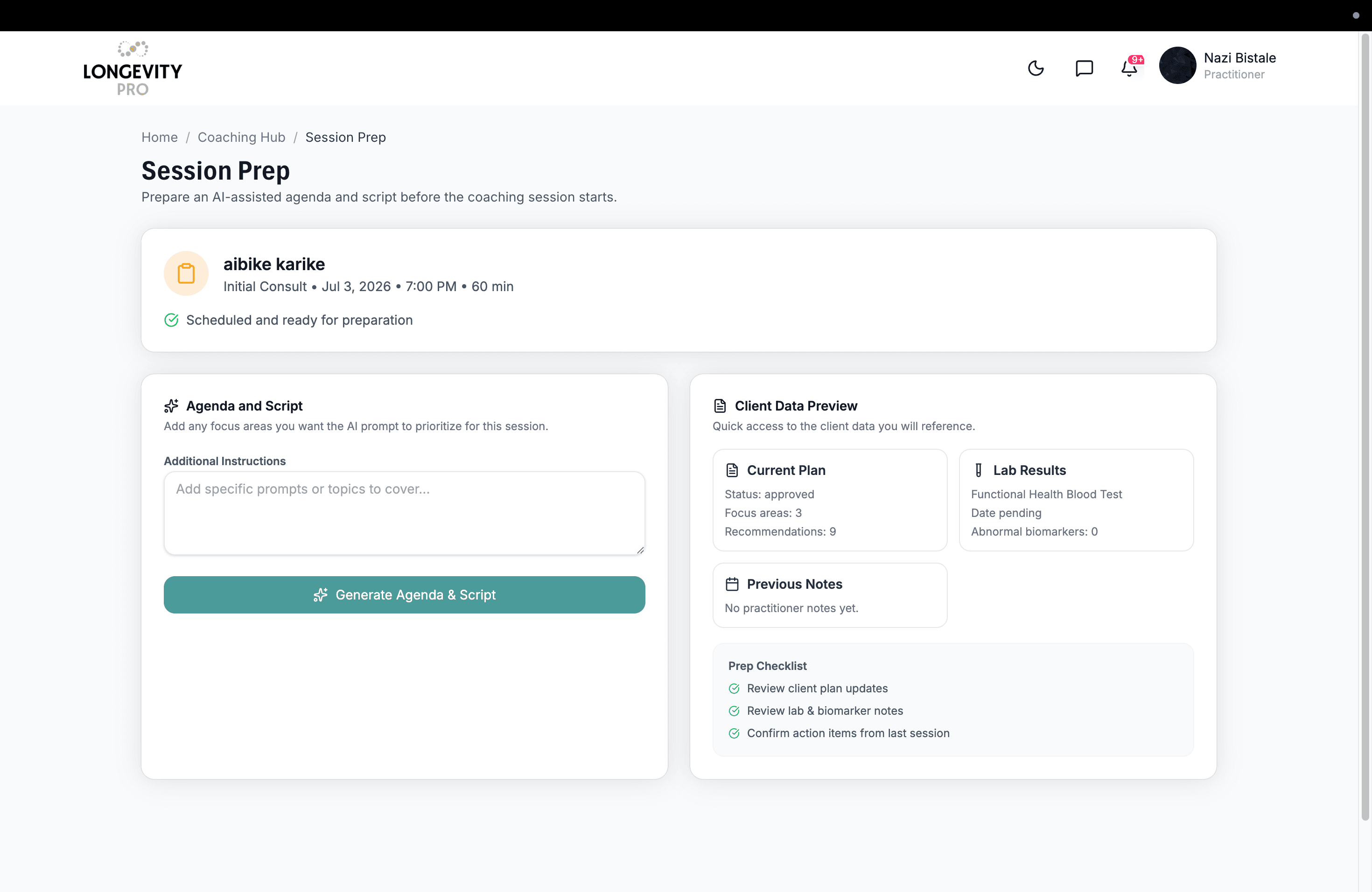Click the Nazi Bistale user name
The image size is (1372, 892).
tap(1239, 58)
